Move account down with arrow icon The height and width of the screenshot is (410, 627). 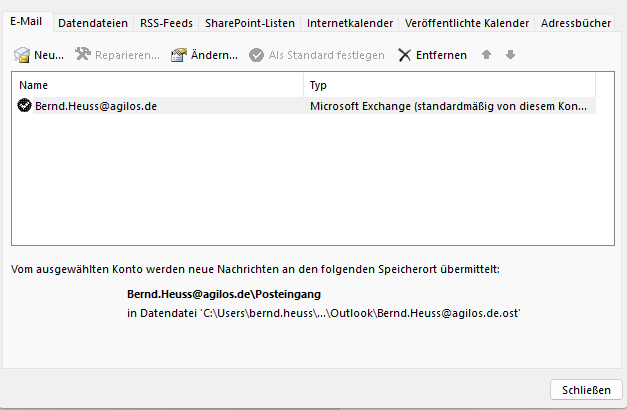(x=510, y=54)
